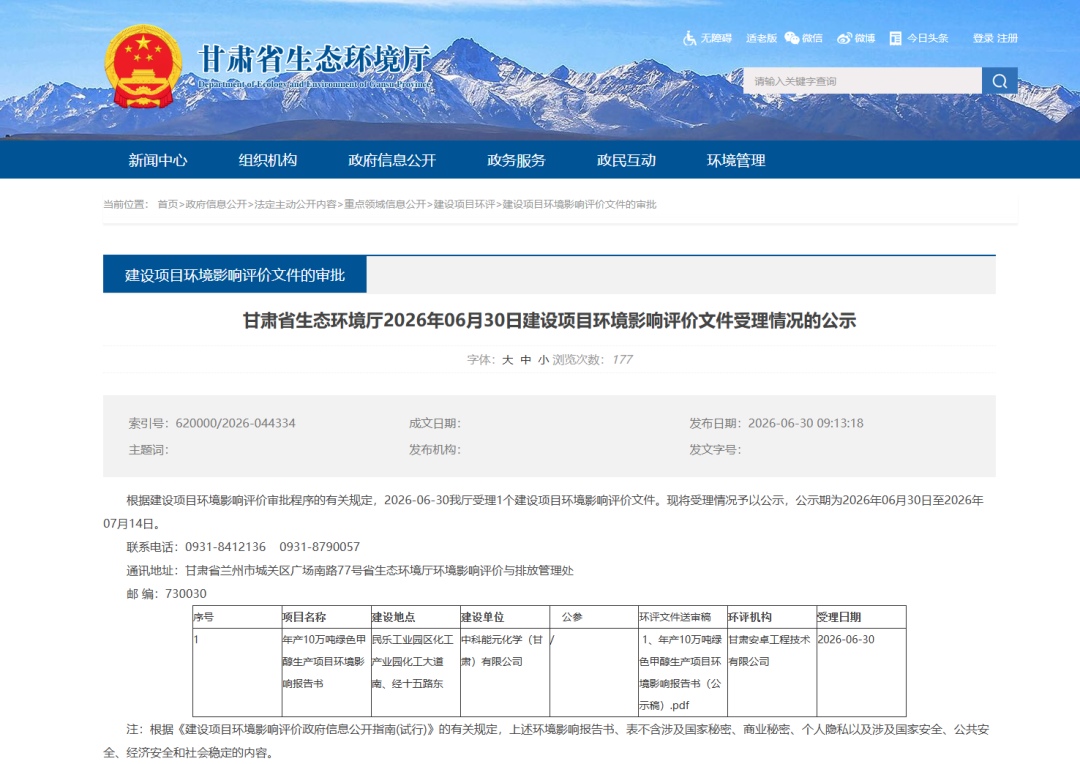This screenshot has width=1080, height=764.
Task: Click phone number 0931-8412136
Action: click(225, 546)
